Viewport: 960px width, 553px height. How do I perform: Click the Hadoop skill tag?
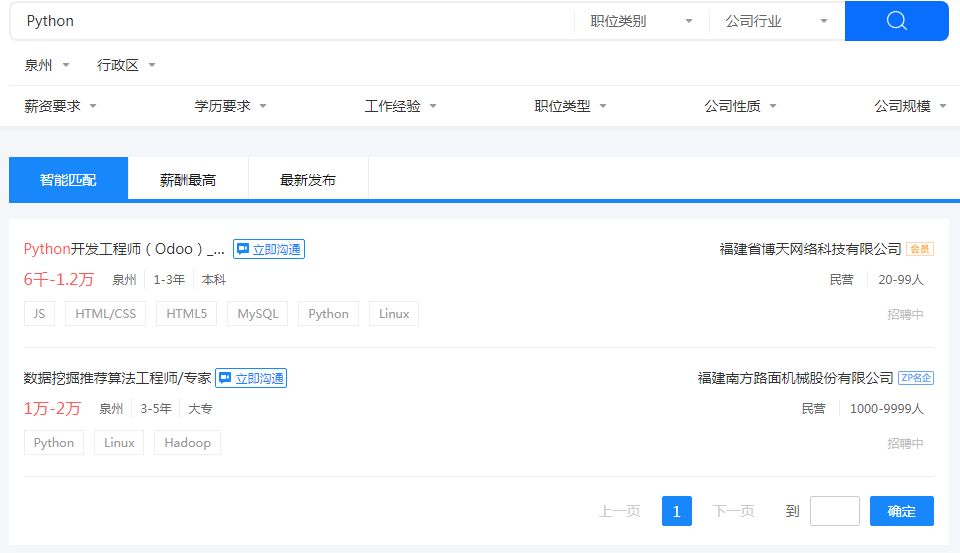pyautogui.click(x=187, y=443)
